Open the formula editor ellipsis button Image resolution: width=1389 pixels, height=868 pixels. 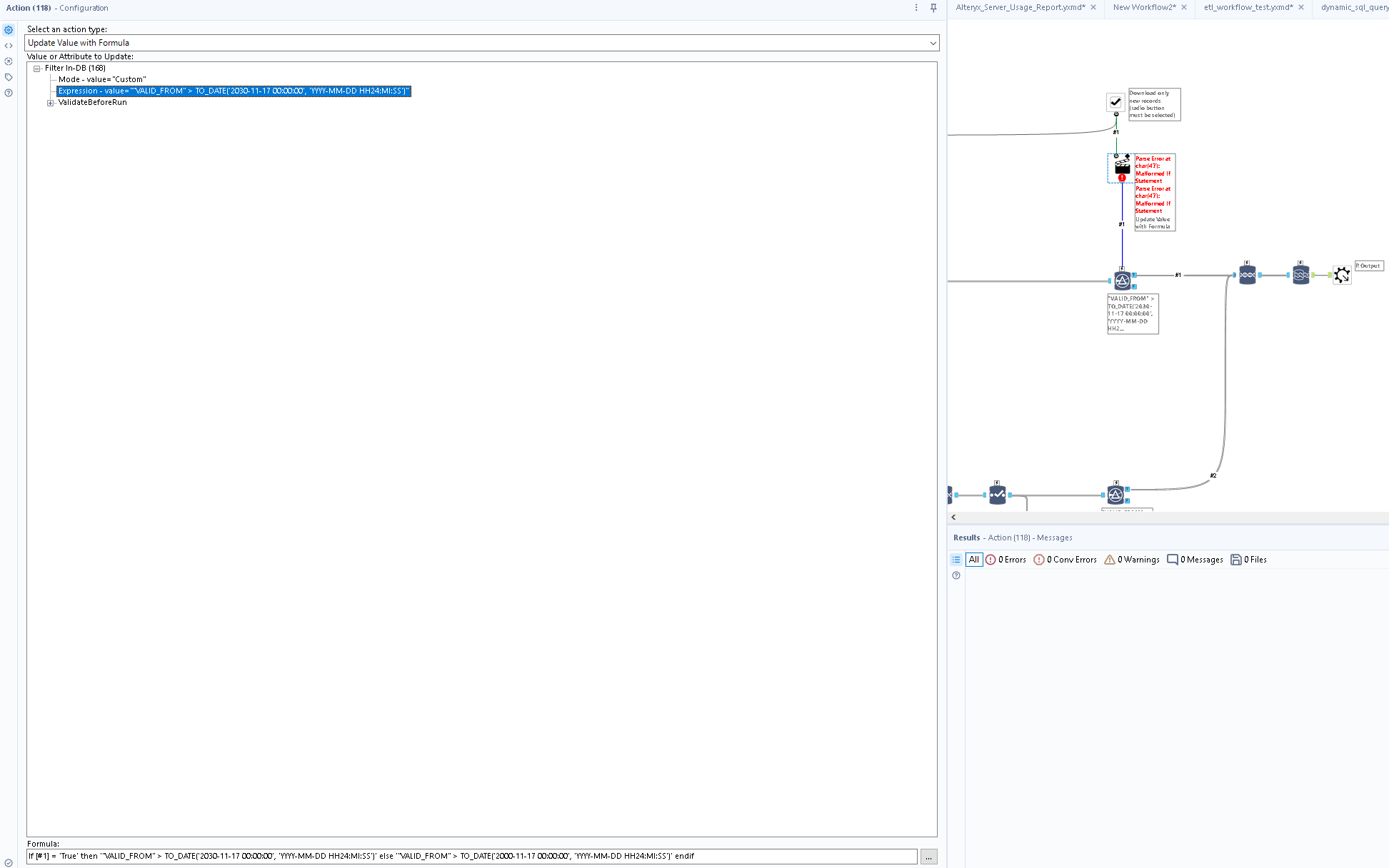tap(928, 857)
